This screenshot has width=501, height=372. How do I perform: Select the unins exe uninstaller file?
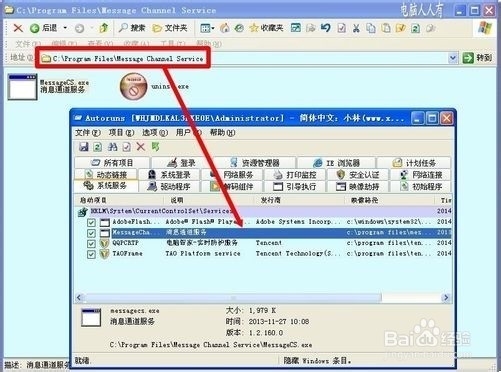(x=155, y=87)
